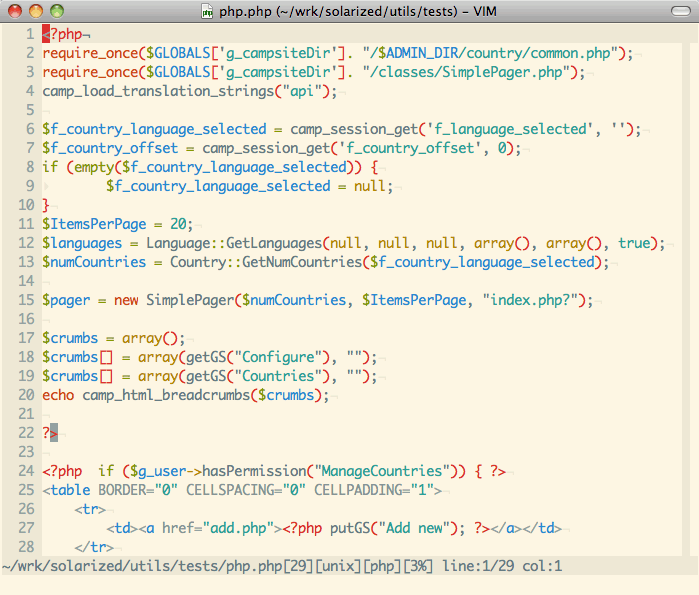This screenshot has width=699, height=595.
Task: Click the php.php document icon in title bar
Action: pyautogui.click(x=208, y=11)
